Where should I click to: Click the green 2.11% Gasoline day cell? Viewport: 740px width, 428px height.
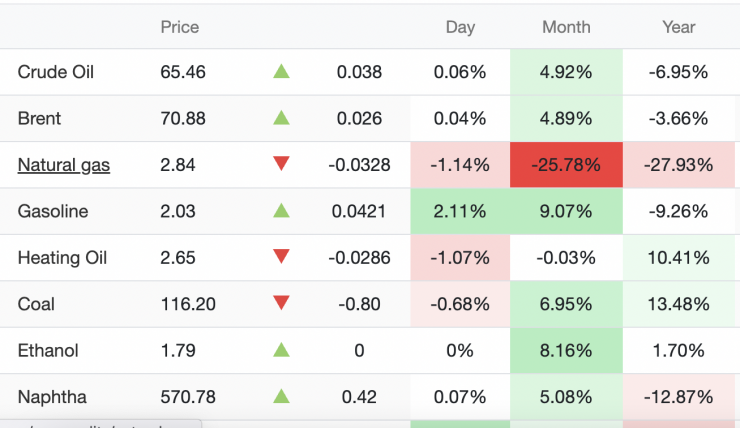click(460, 211)
